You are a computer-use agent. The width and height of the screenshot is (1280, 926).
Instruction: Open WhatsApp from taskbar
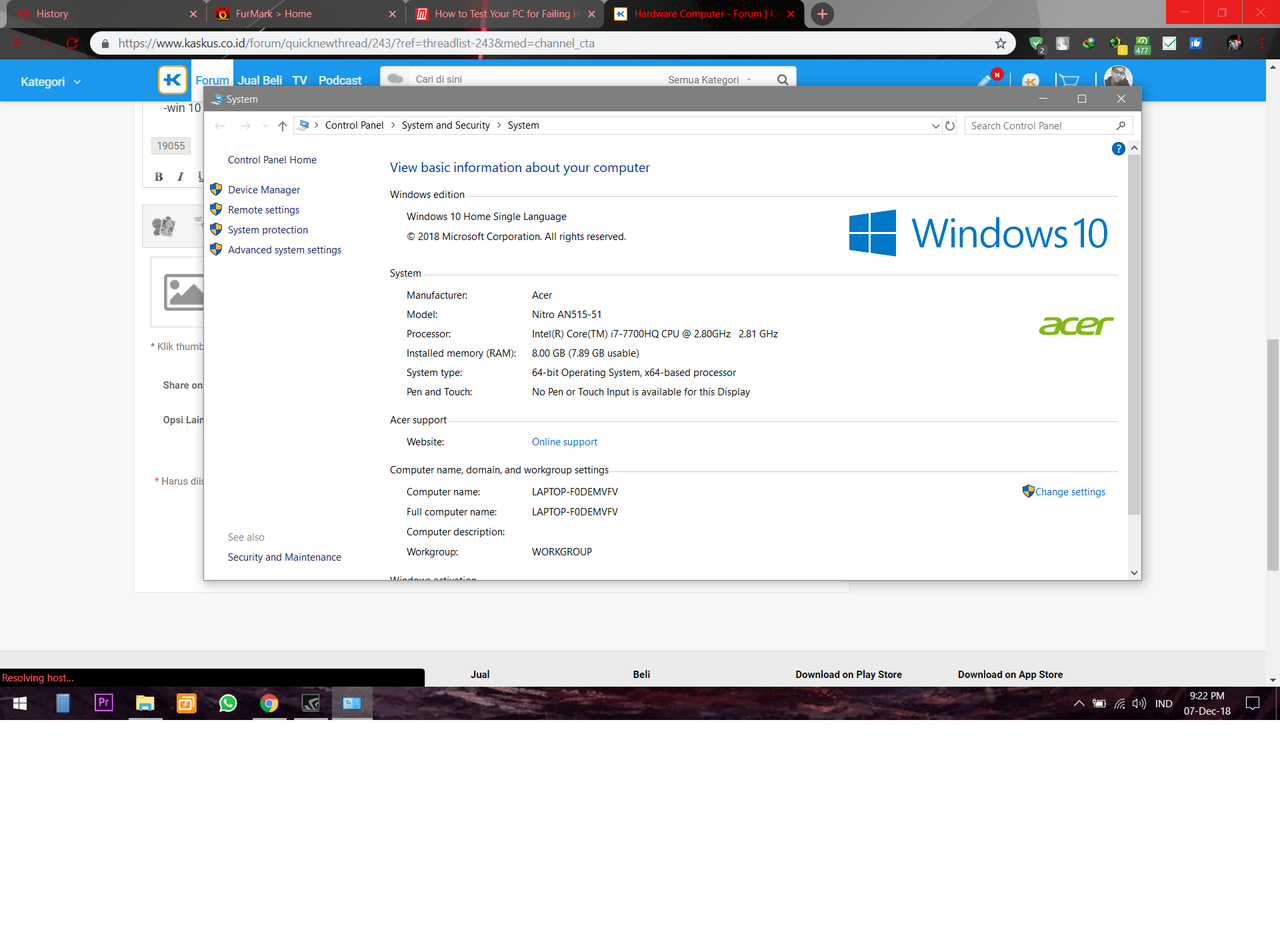pyautogui.click(x=228, y=703)
